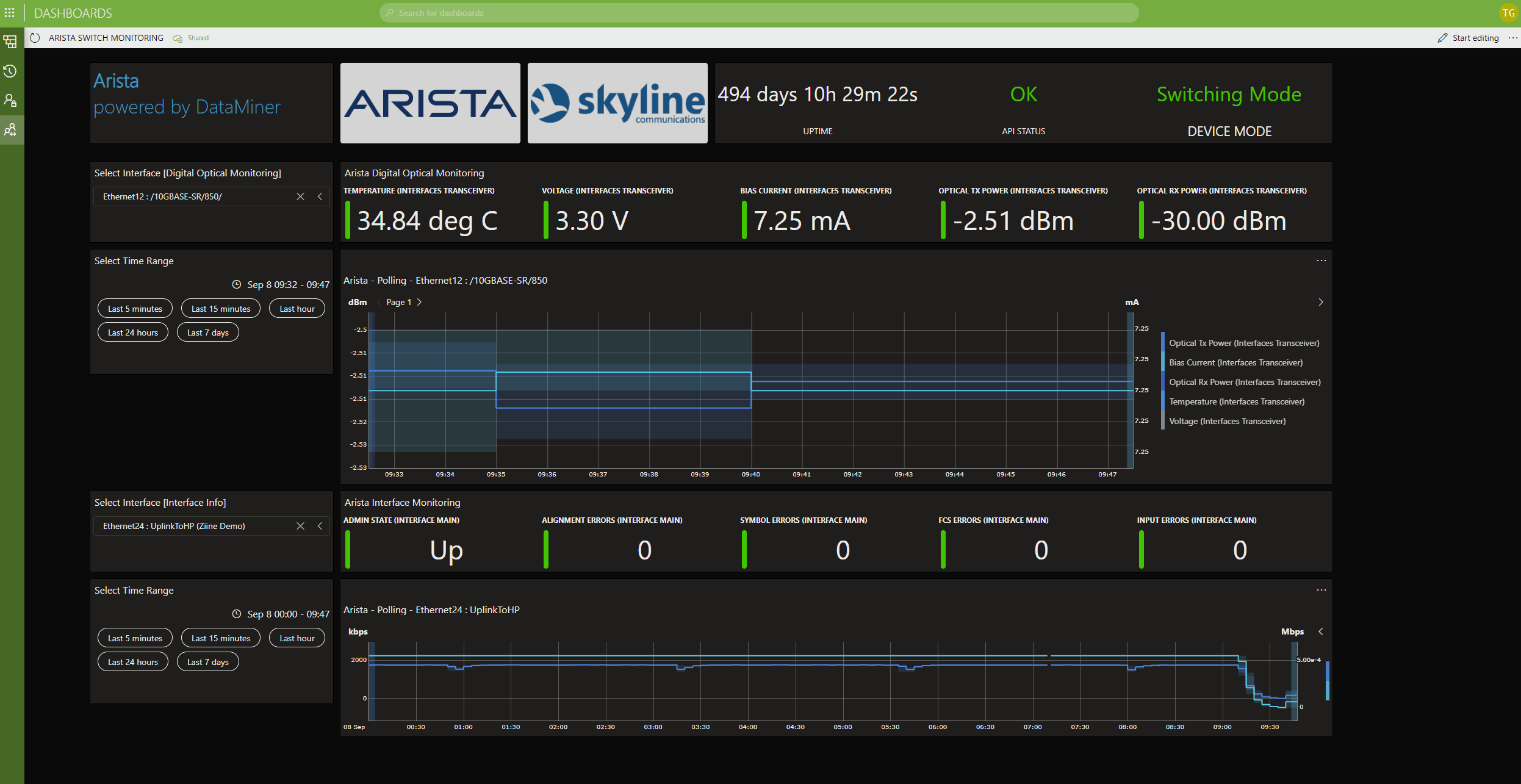
Task: Click the 3.30 V voltage value
Action: click(x=592, y=221)
